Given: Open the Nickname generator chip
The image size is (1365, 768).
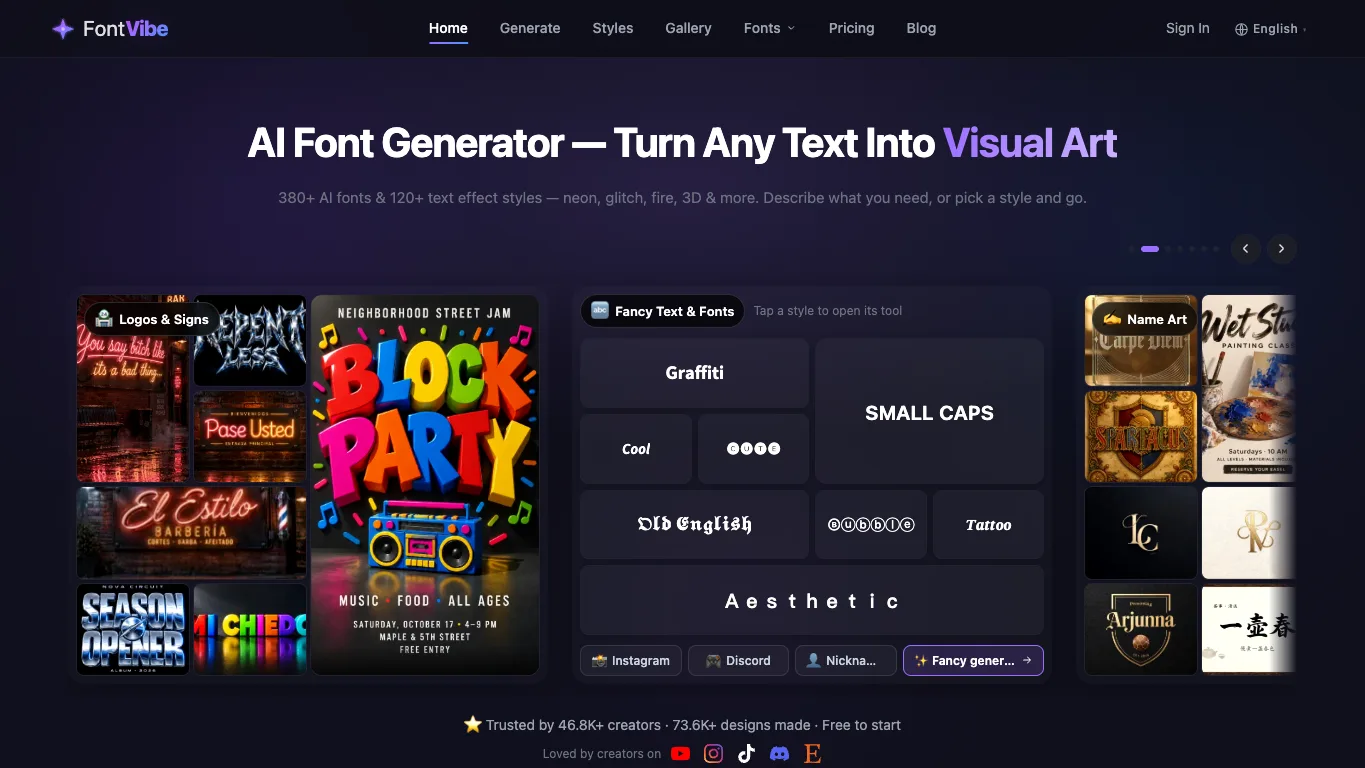Looking at the screenshot, I should click(x=846, y=661).
